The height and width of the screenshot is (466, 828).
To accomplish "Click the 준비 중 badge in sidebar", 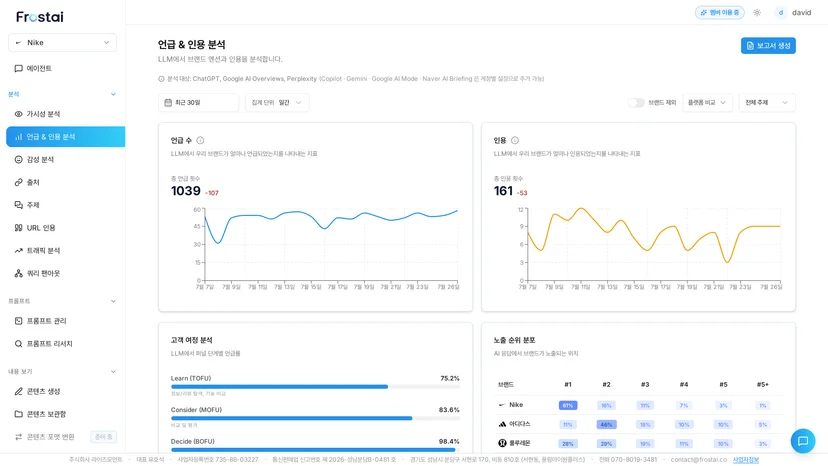I will [104, 436].
